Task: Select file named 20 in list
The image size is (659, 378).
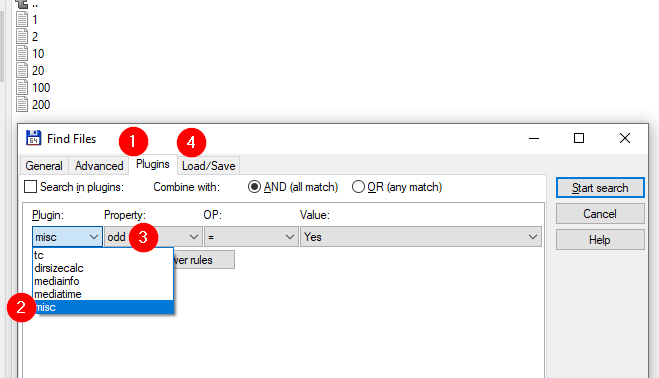Action: (x=38, y=71)
